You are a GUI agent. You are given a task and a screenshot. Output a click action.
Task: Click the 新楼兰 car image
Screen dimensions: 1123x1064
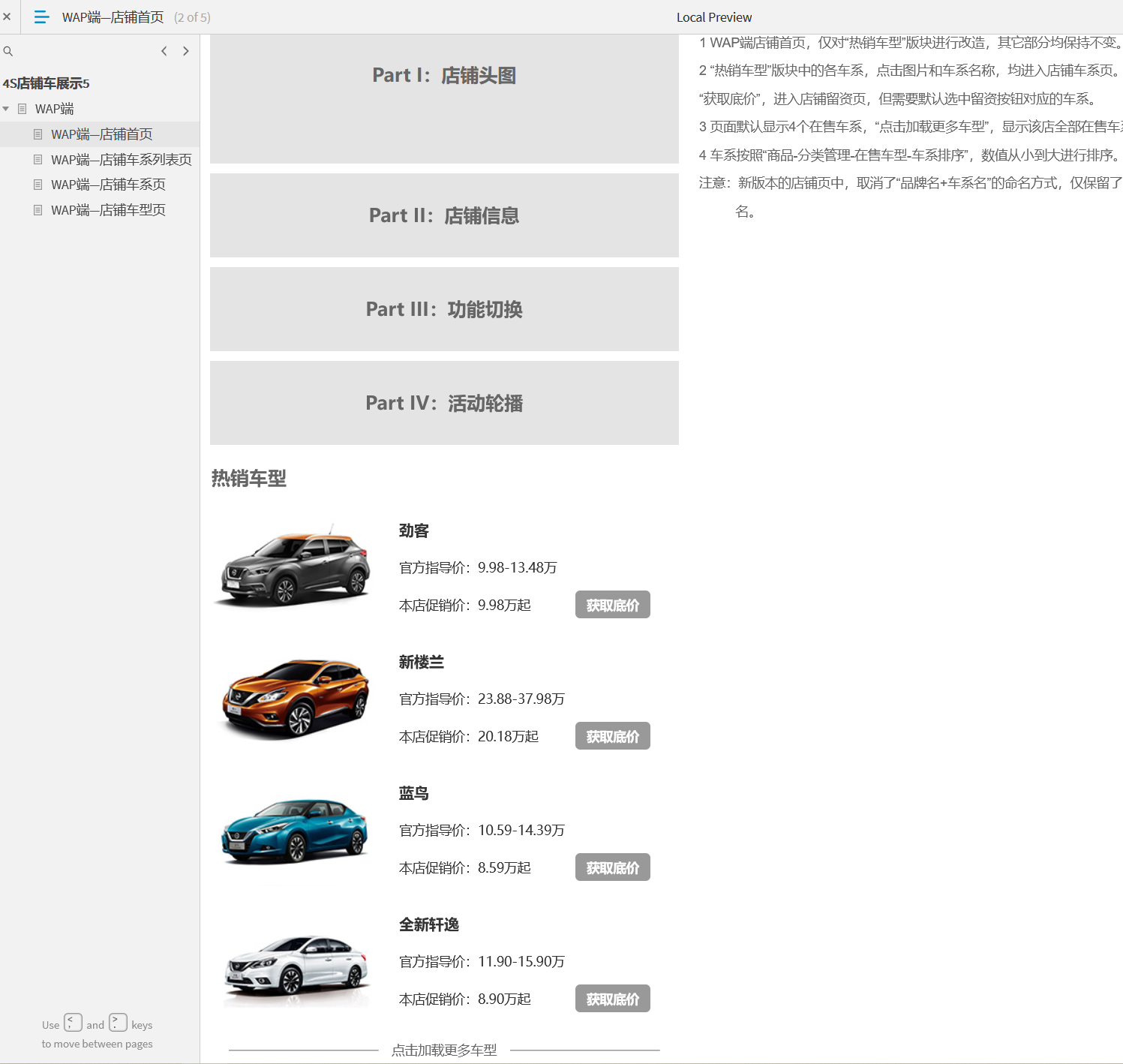point(295,698)
